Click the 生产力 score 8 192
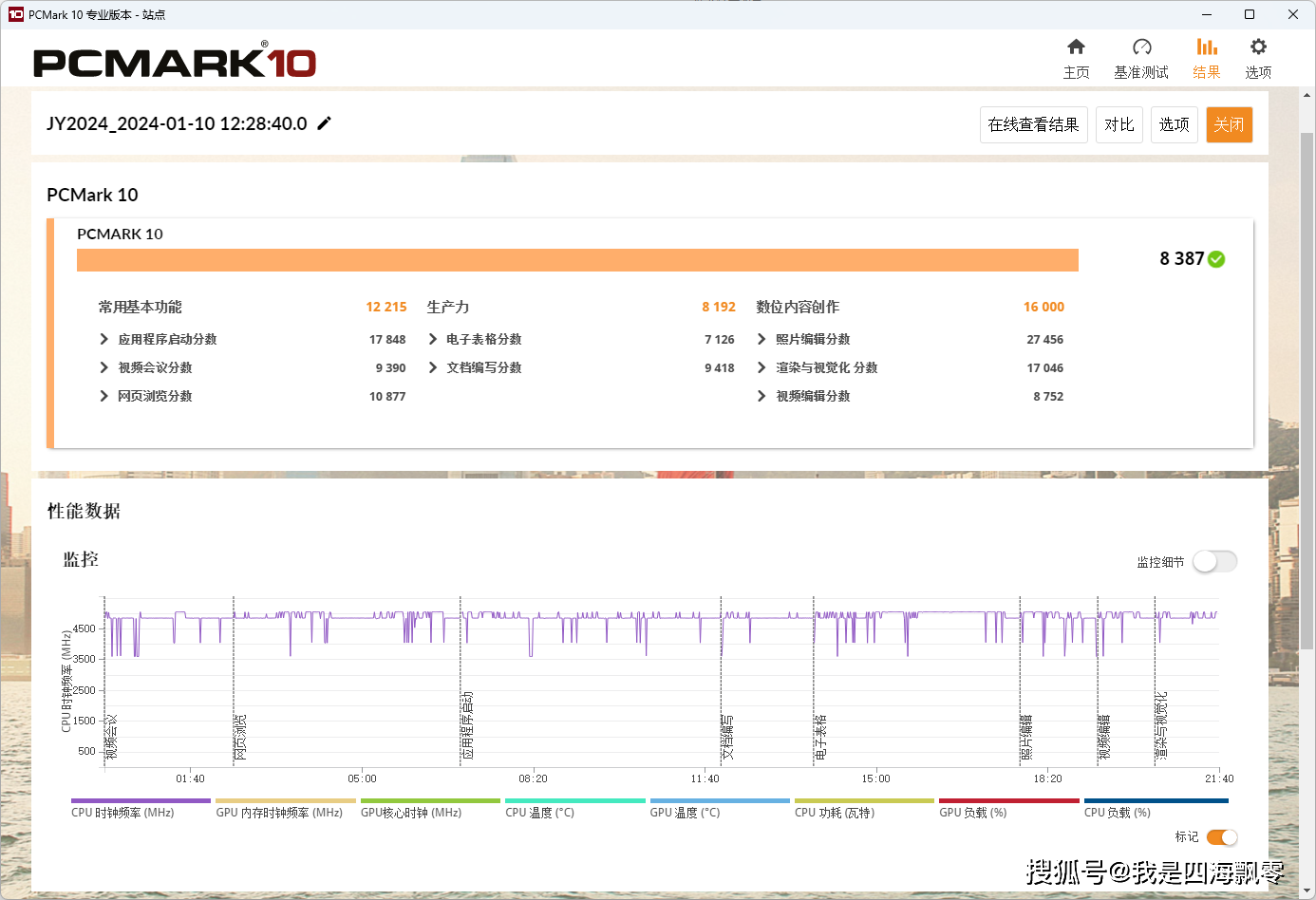This screenshot has width=1316, height=900. pyautogui.click(x=719, y=307)
